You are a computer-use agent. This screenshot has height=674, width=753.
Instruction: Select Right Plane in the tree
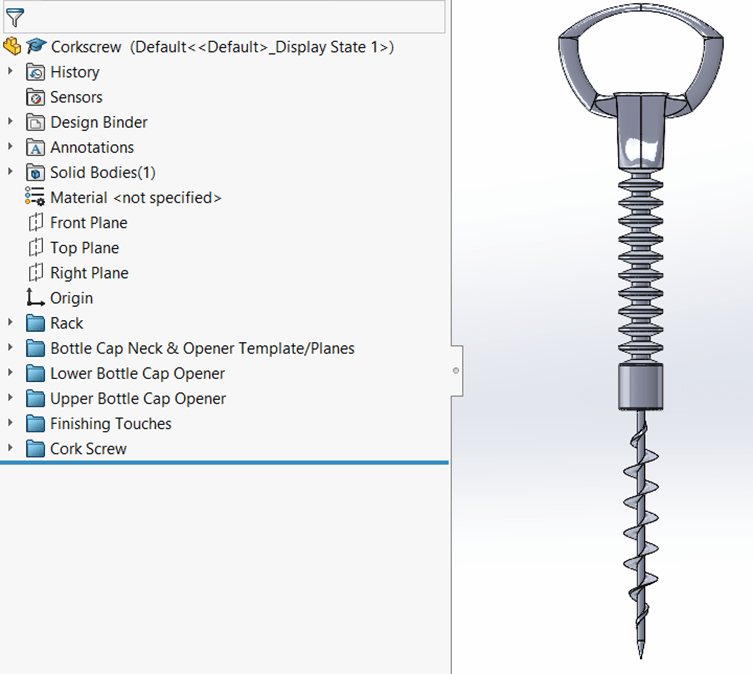pos(89,273)
